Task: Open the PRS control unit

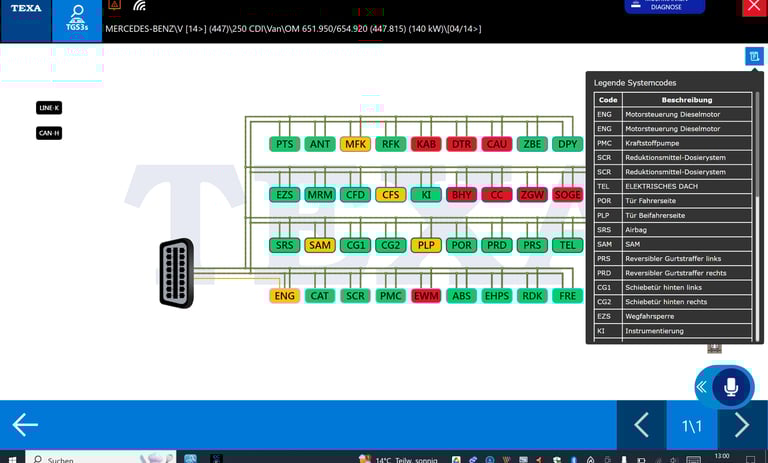Action: 532,245
